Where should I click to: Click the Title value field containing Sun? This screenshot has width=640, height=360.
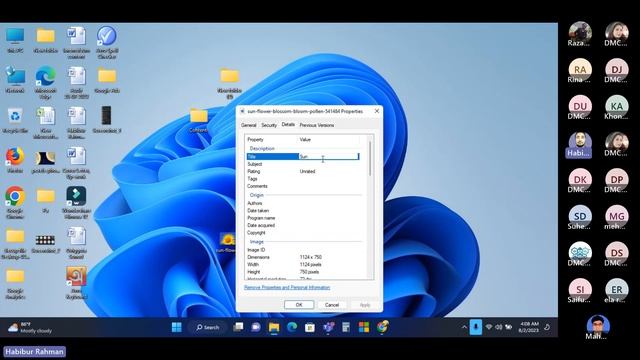coord(329,156)
